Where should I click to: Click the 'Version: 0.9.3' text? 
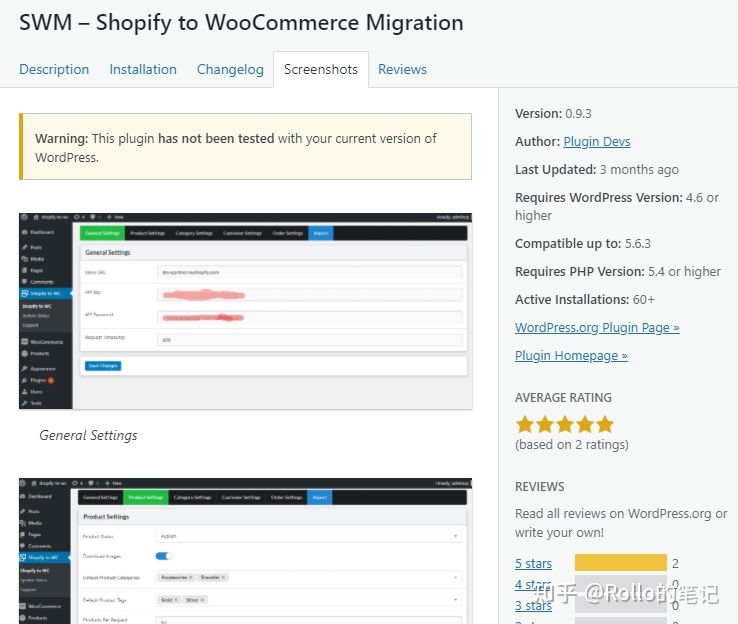click(x=553, y=114)
